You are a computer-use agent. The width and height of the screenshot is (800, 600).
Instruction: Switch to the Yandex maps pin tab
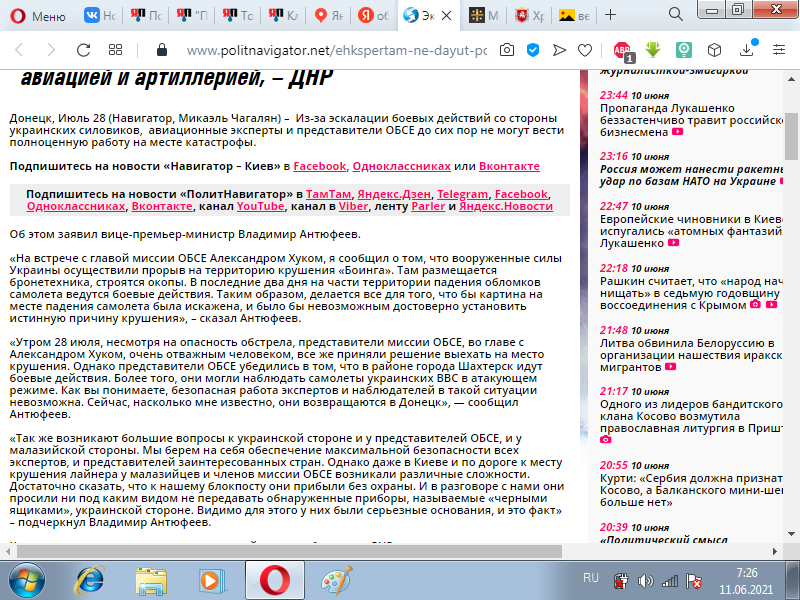pos(328,15)
